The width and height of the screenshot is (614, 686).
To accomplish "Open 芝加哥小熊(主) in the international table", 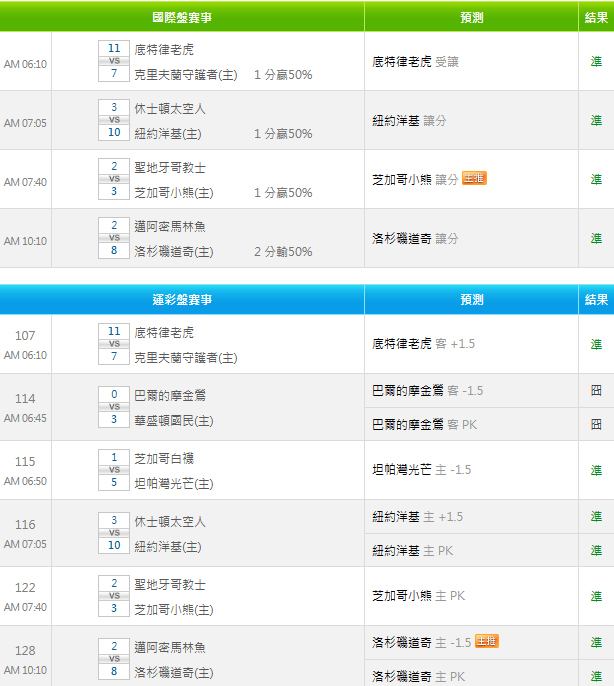I will pyautogui.click(x=174, y=193).
